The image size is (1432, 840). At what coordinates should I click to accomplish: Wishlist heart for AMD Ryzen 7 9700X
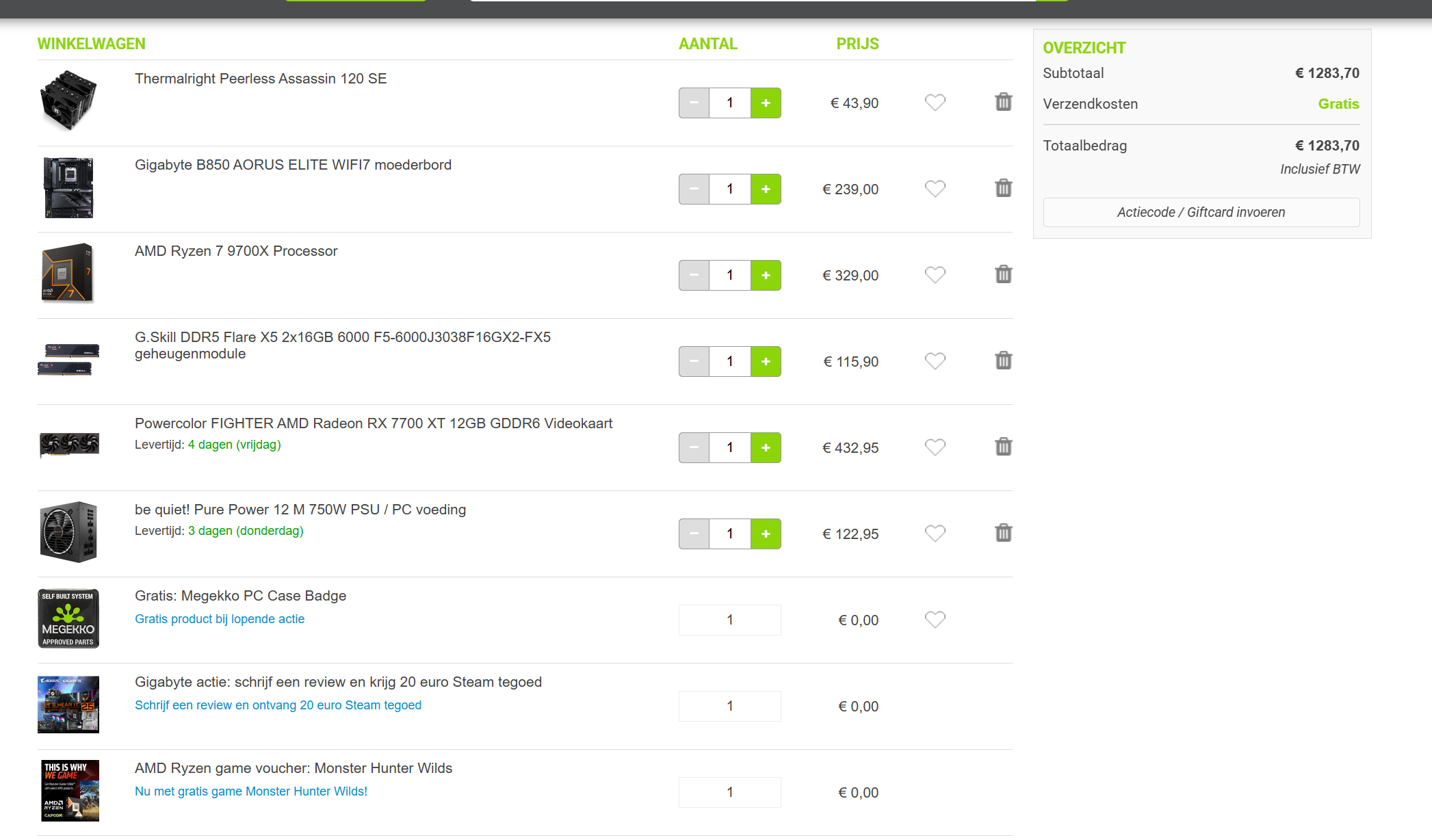coord(935,275)
